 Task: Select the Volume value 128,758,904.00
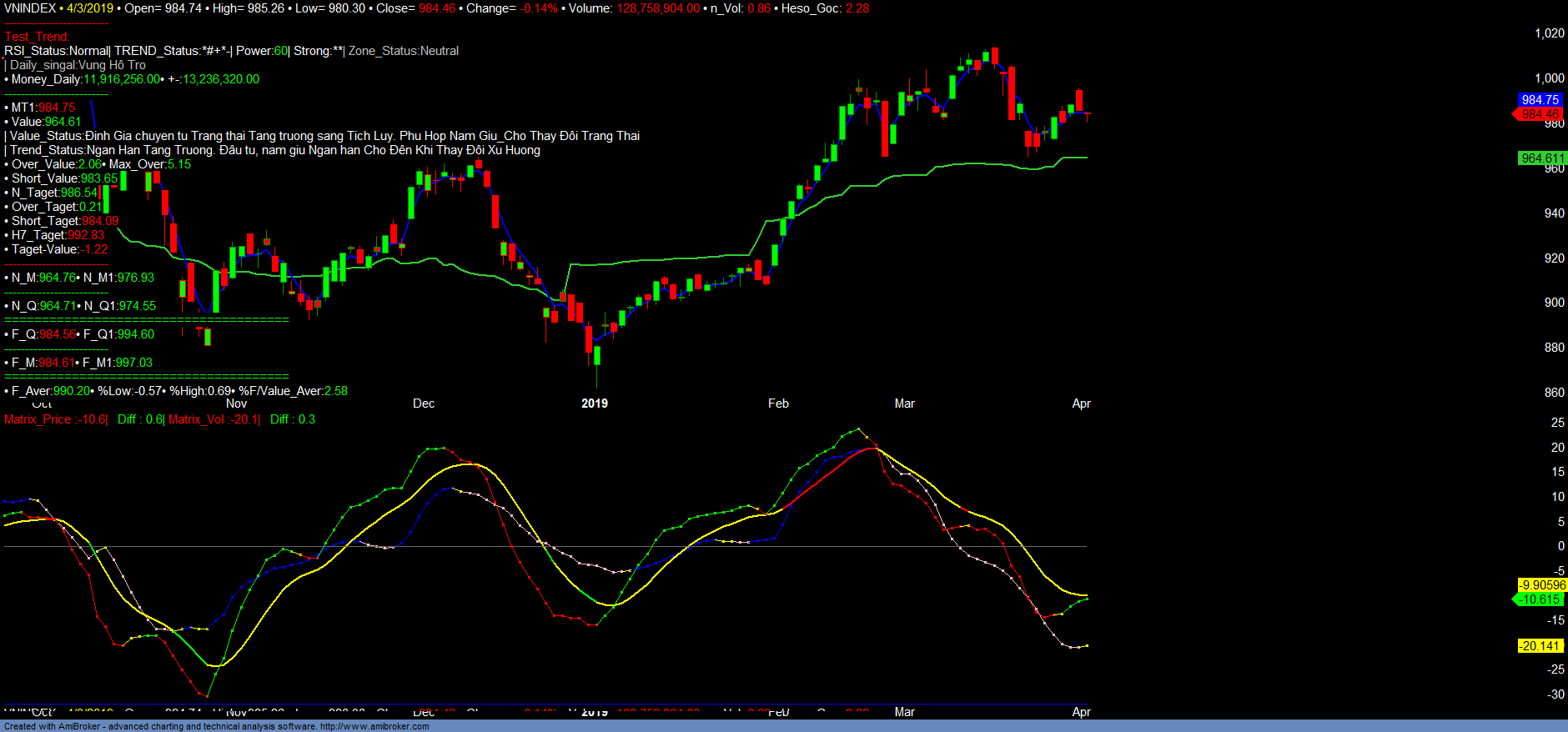pos(658,8)
